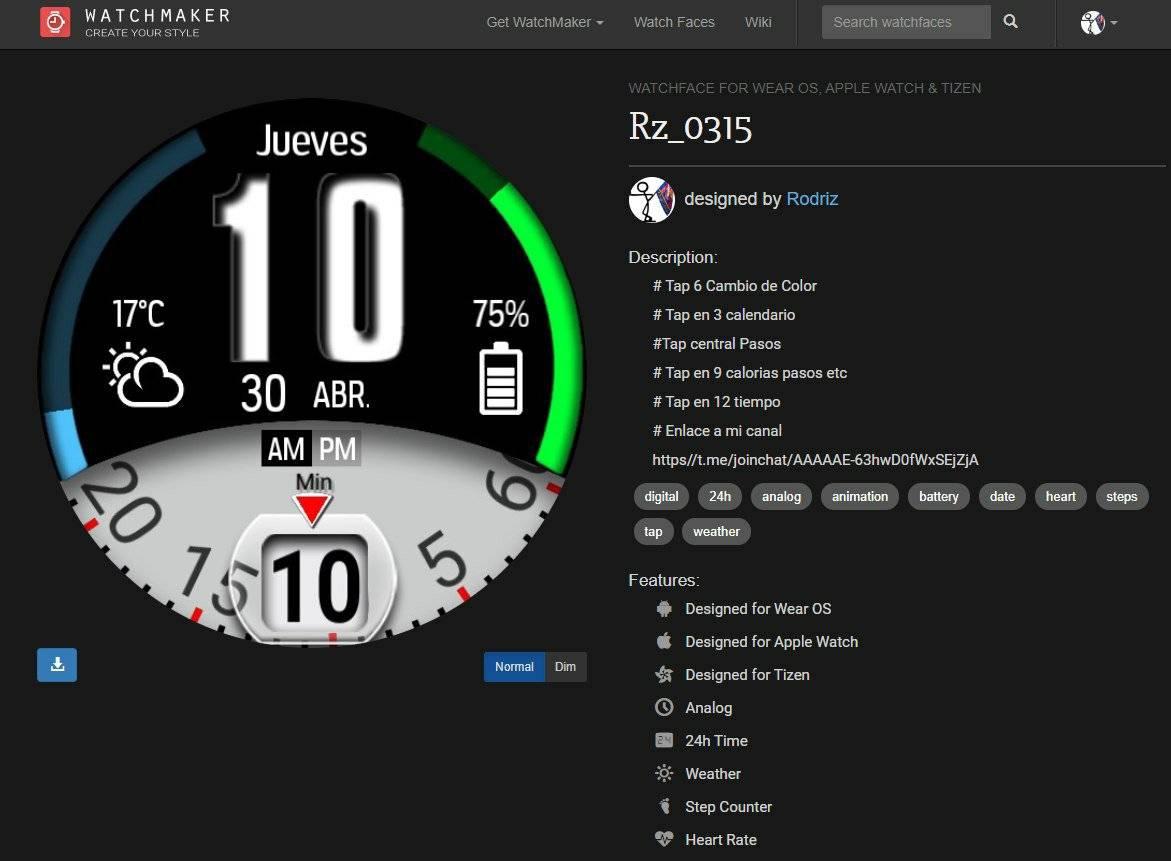
Task: Tap the ABR. month label
Action: click(341, 395)
